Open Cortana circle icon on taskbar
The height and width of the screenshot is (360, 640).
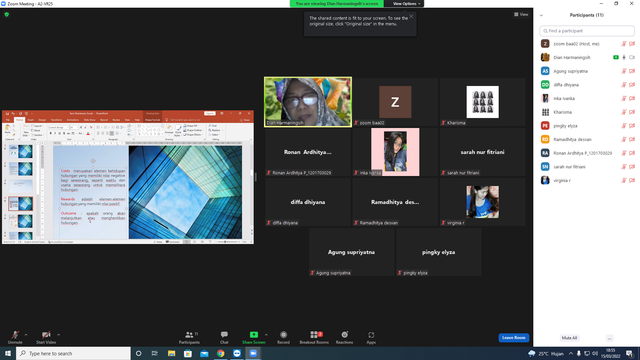(x=138, y=353)
